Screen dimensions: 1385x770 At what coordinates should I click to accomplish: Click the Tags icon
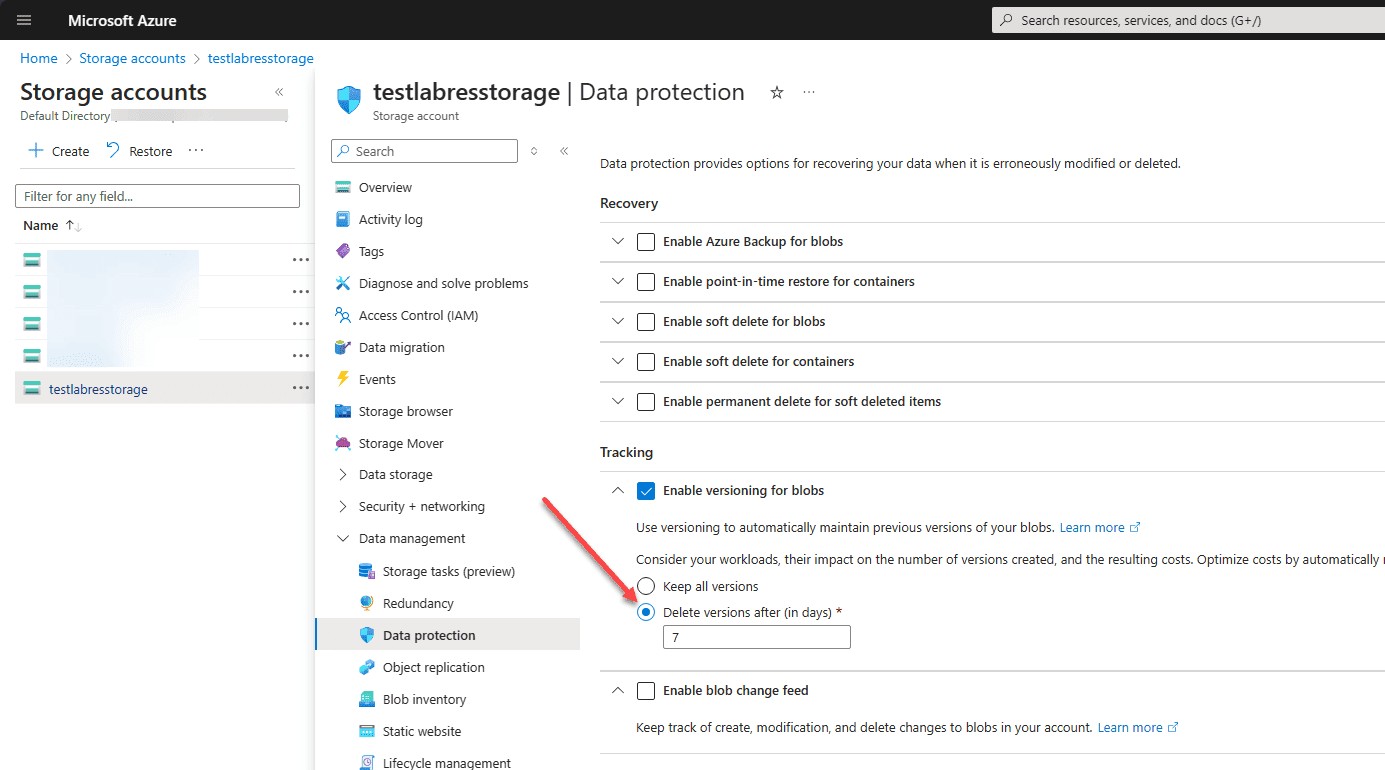[x=343, y=251]
